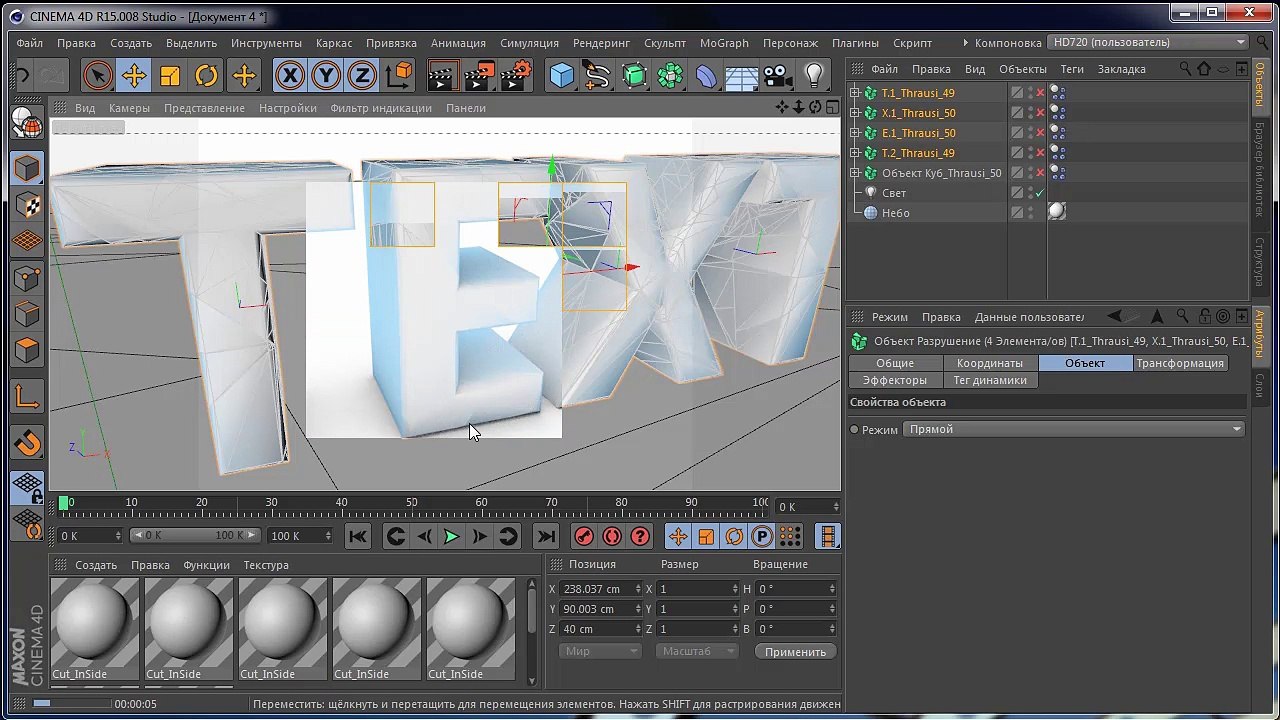Toggle X.1_Thrausi_50 red enable cross
The height and width of the screenshot is (720, 1280).
[1040, 113]
